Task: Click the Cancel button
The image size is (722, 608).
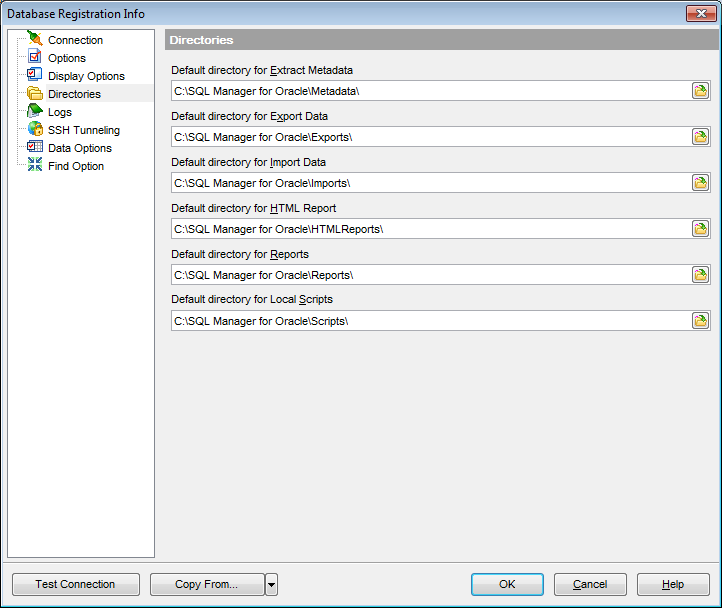Action: click(590, 585)
